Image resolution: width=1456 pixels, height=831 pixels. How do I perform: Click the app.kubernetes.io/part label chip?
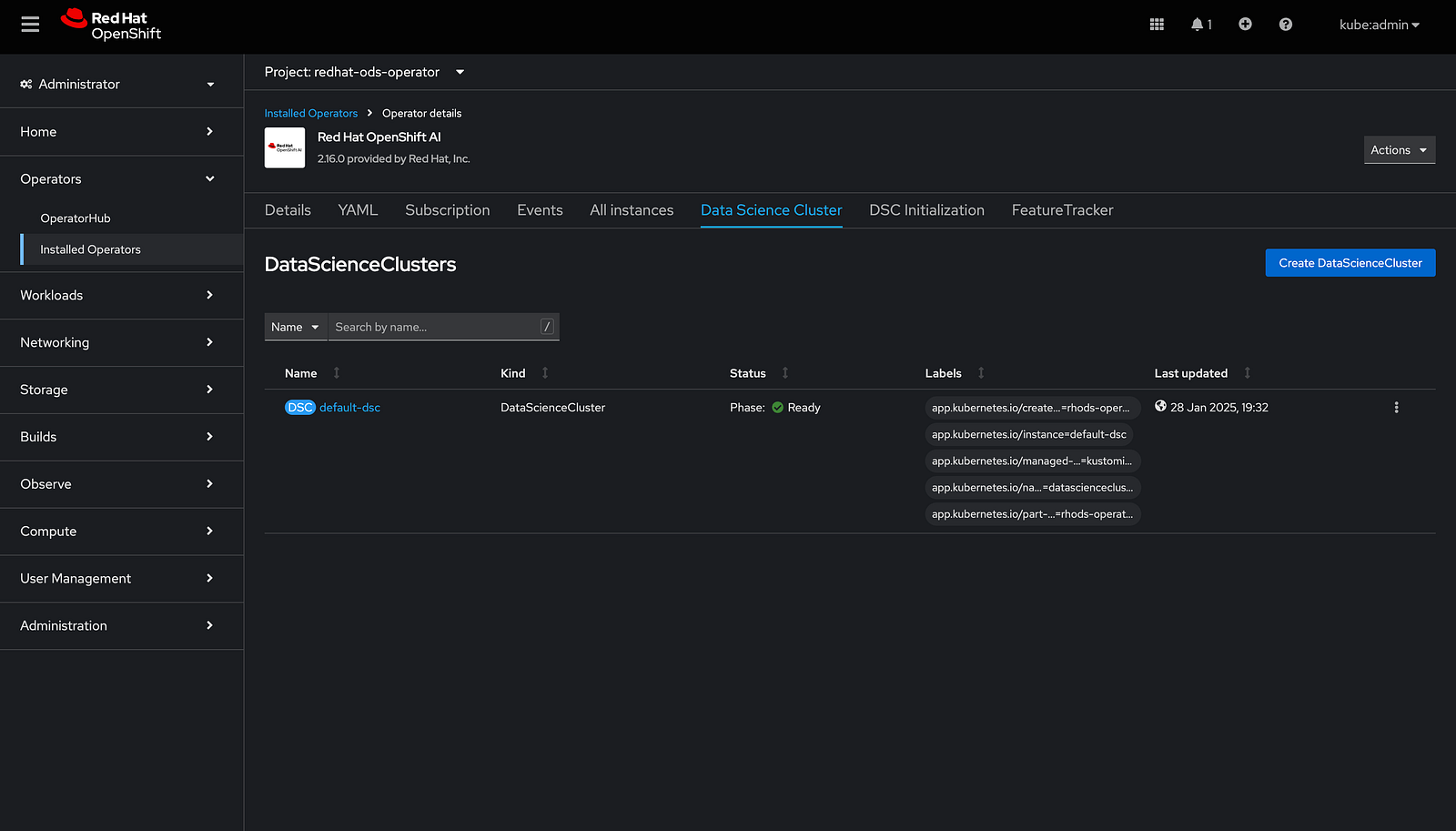click(x=1033, y=513)
